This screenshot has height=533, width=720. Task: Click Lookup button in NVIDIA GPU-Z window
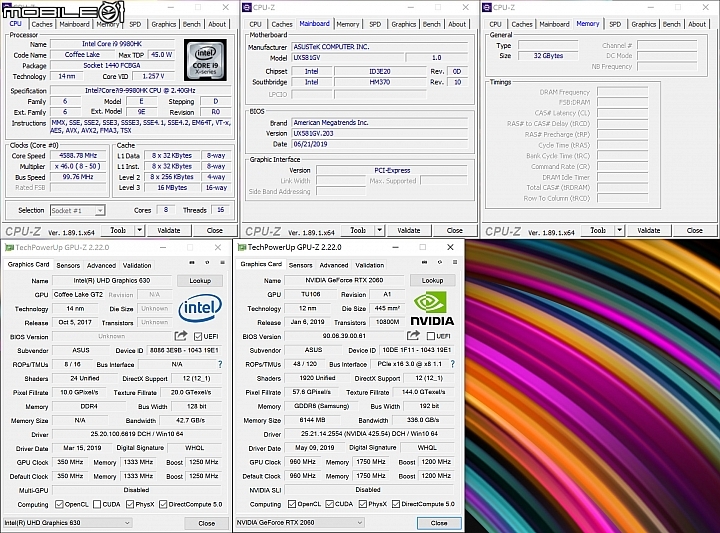point(433,280)
